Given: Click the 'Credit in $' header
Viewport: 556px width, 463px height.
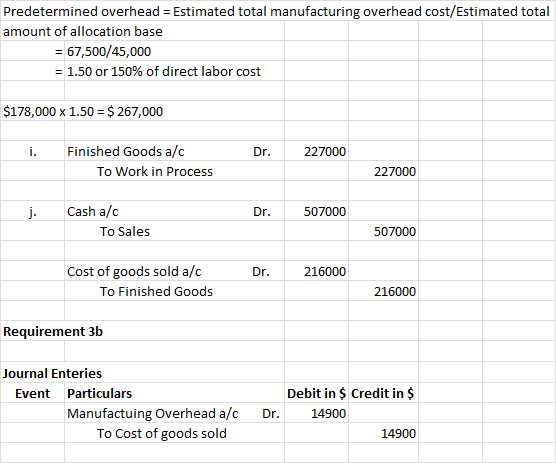Looking at the screenshot, I should tap(383, 394).
